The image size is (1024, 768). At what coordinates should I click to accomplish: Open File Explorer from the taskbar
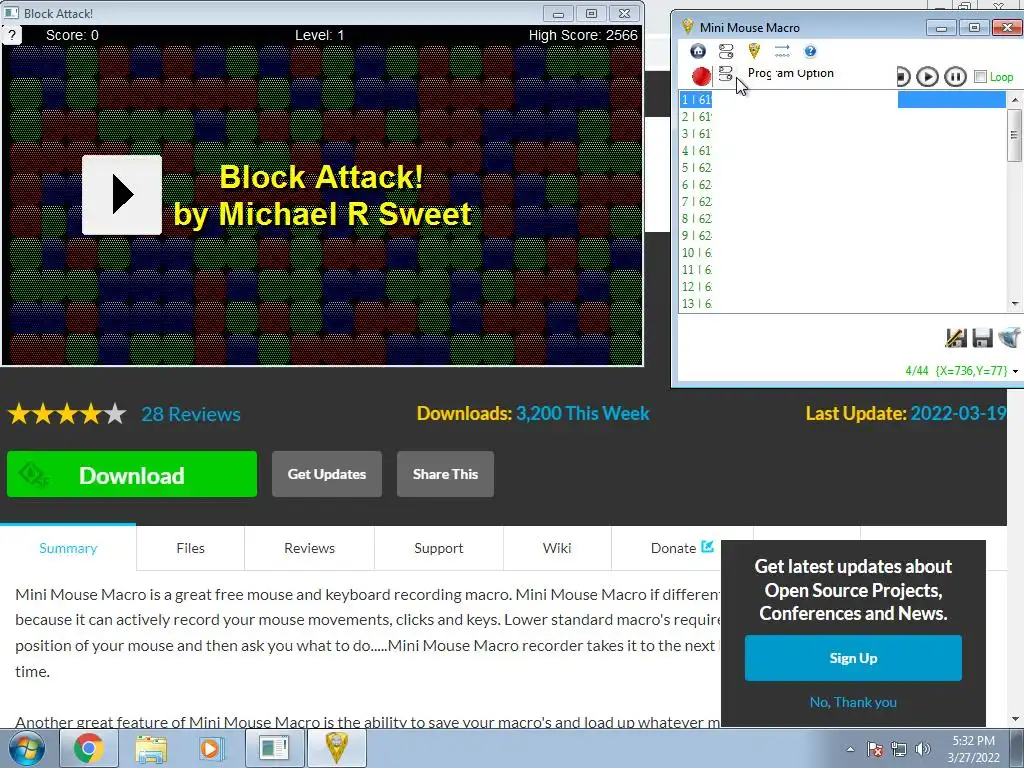click(151, 748)
